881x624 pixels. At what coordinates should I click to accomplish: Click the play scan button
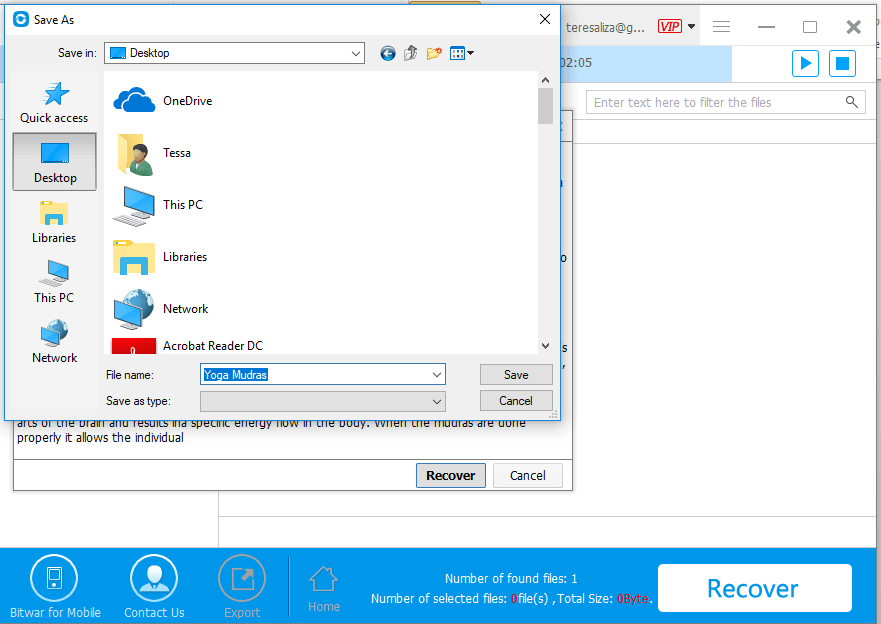[805, 63]
